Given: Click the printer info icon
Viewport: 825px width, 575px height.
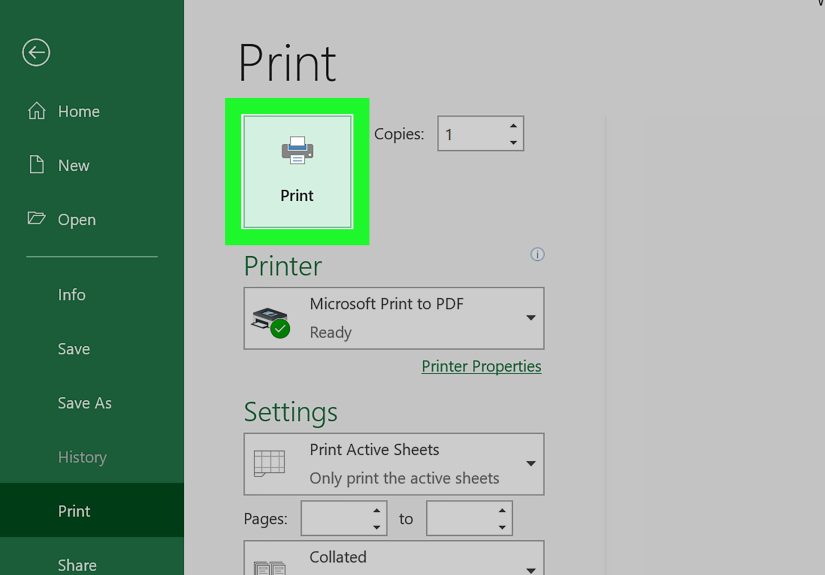Looking at the screenshot, I should click(537, 255).
